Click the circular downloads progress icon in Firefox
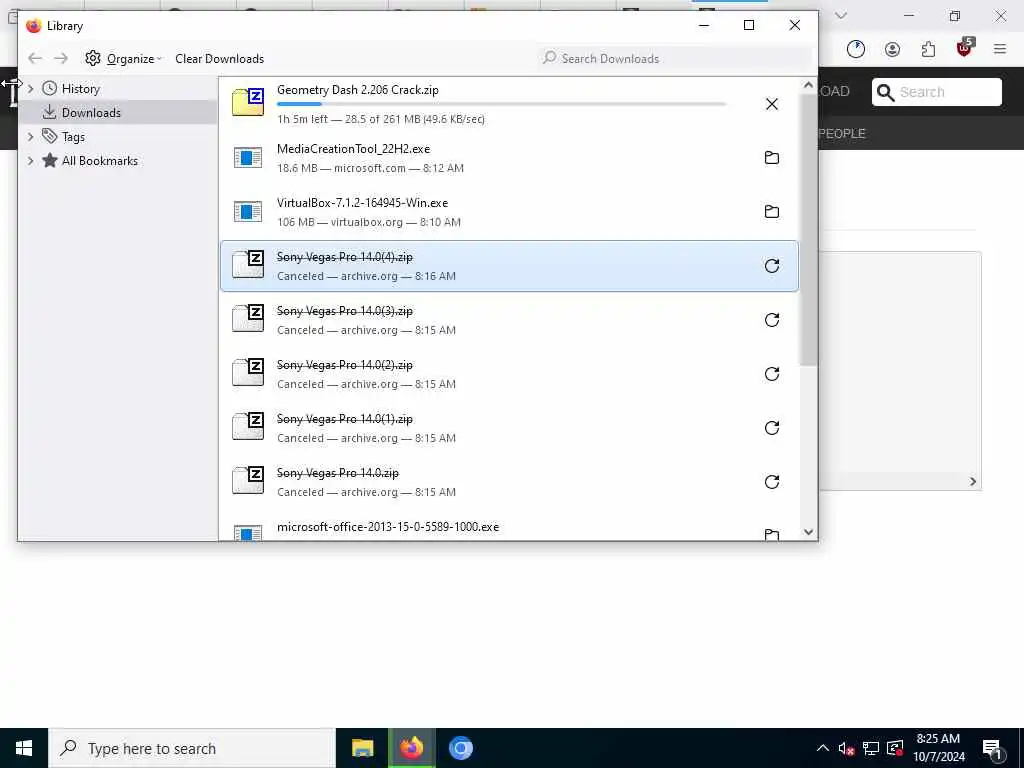Viewport: 1024px width, 768px height. pyautogui.click(x=856, y=50)
